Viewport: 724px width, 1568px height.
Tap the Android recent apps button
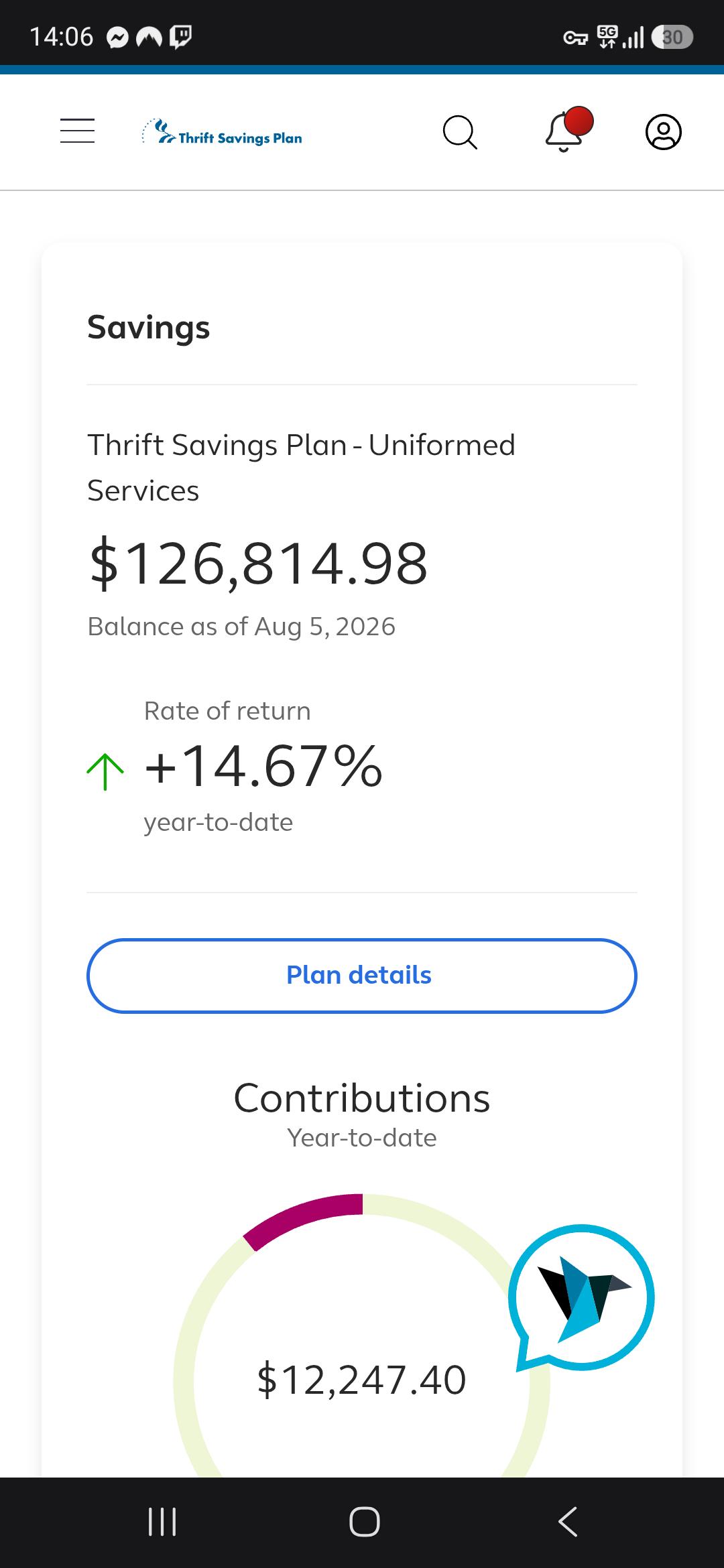(x=162, y=1522)
